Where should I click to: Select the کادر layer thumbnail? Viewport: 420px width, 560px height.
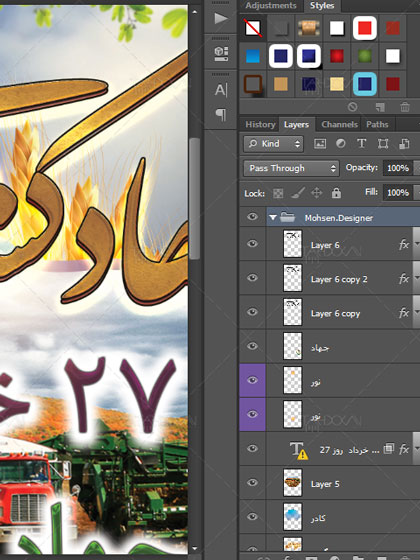coord(292,517)
